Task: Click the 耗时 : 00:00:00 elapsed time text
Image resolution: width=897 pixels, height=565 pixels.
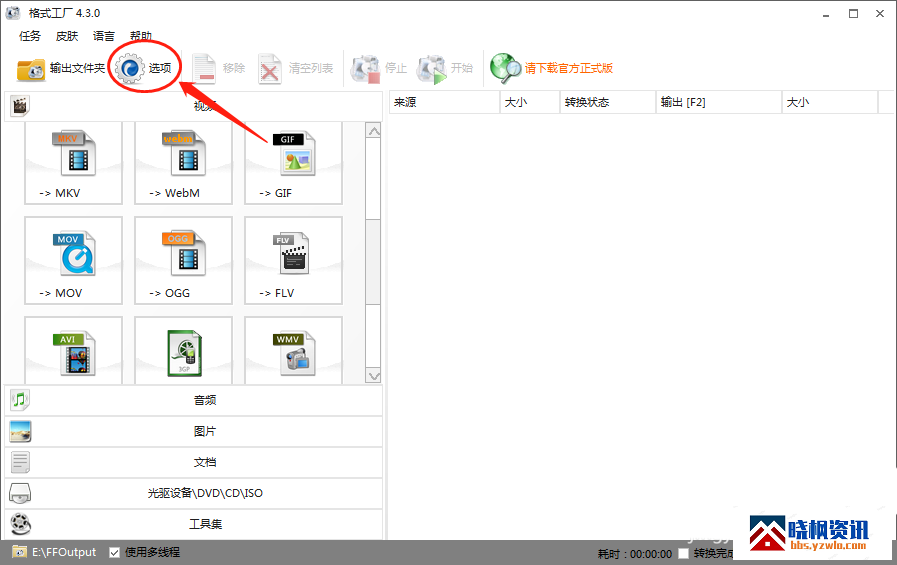Action: pos(635,554)
